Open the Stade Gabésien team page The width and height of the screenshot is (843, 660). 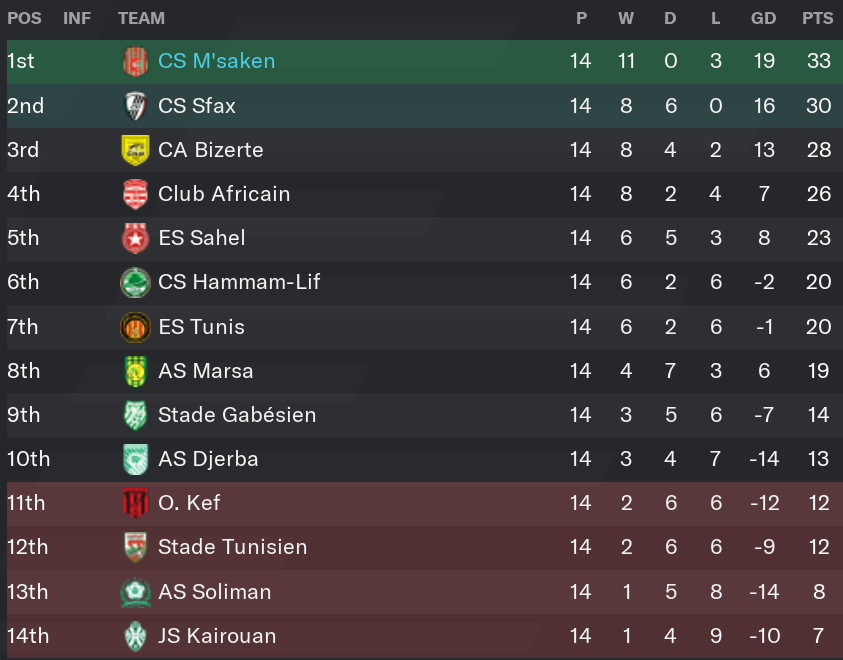point(237,414)
